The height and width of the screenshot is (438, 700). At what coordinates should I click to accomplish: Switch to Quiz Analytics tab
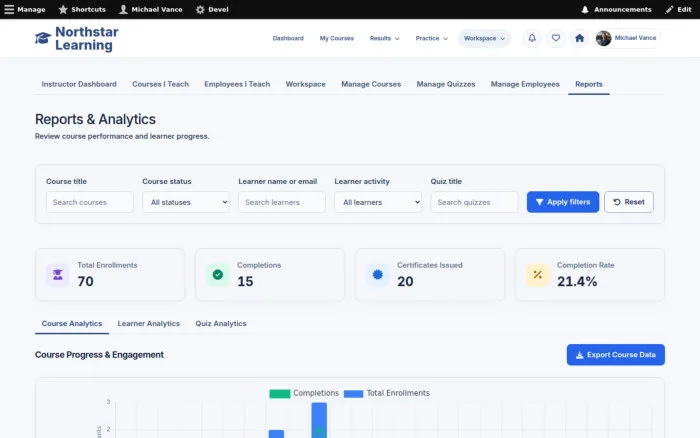[x=221, y=324]
